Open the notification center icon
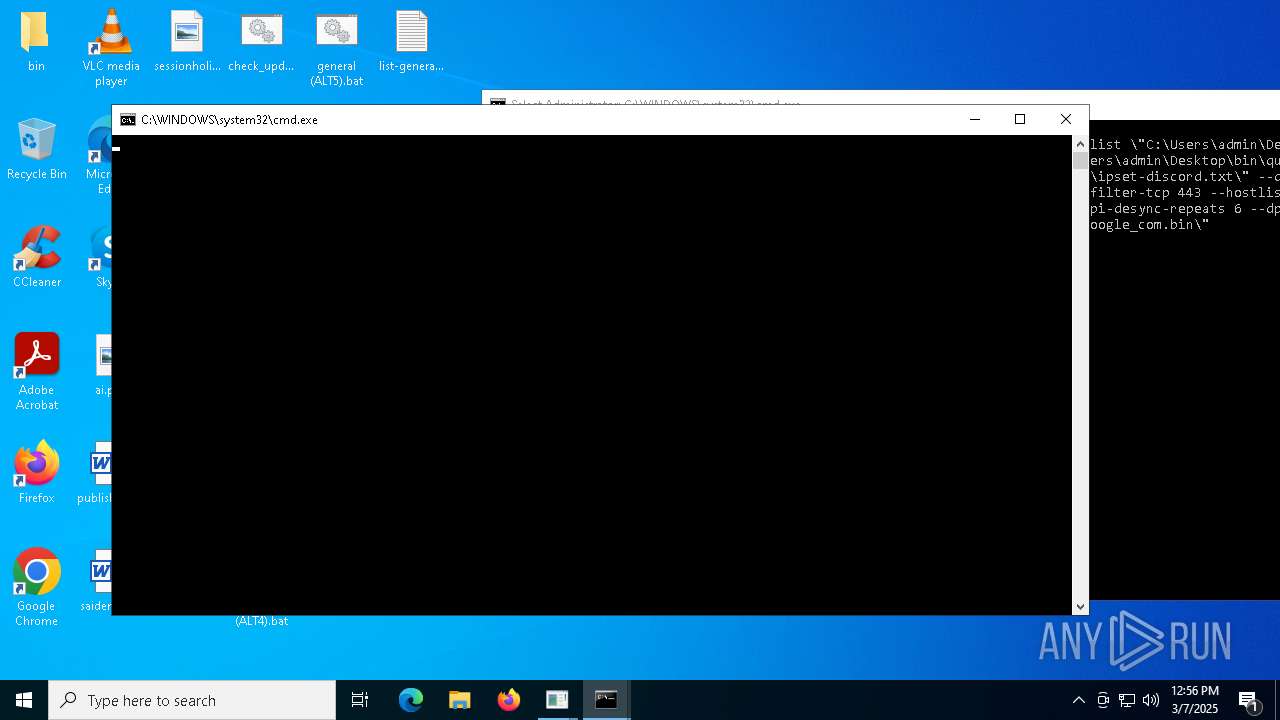This screenshot has width=1280, height=720. click(1249, 700)
